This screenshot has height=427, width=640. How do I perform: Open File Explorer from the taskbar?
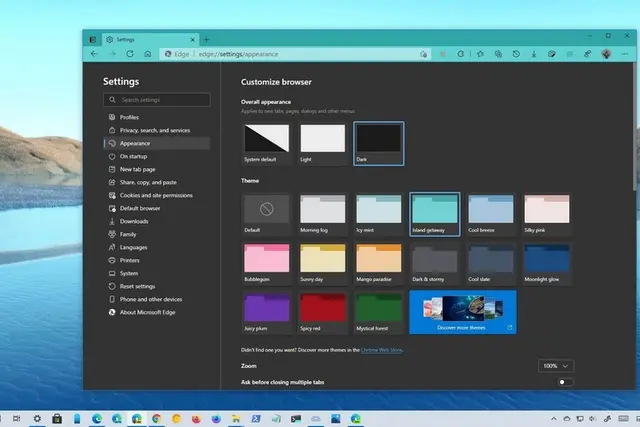point(236,418)
